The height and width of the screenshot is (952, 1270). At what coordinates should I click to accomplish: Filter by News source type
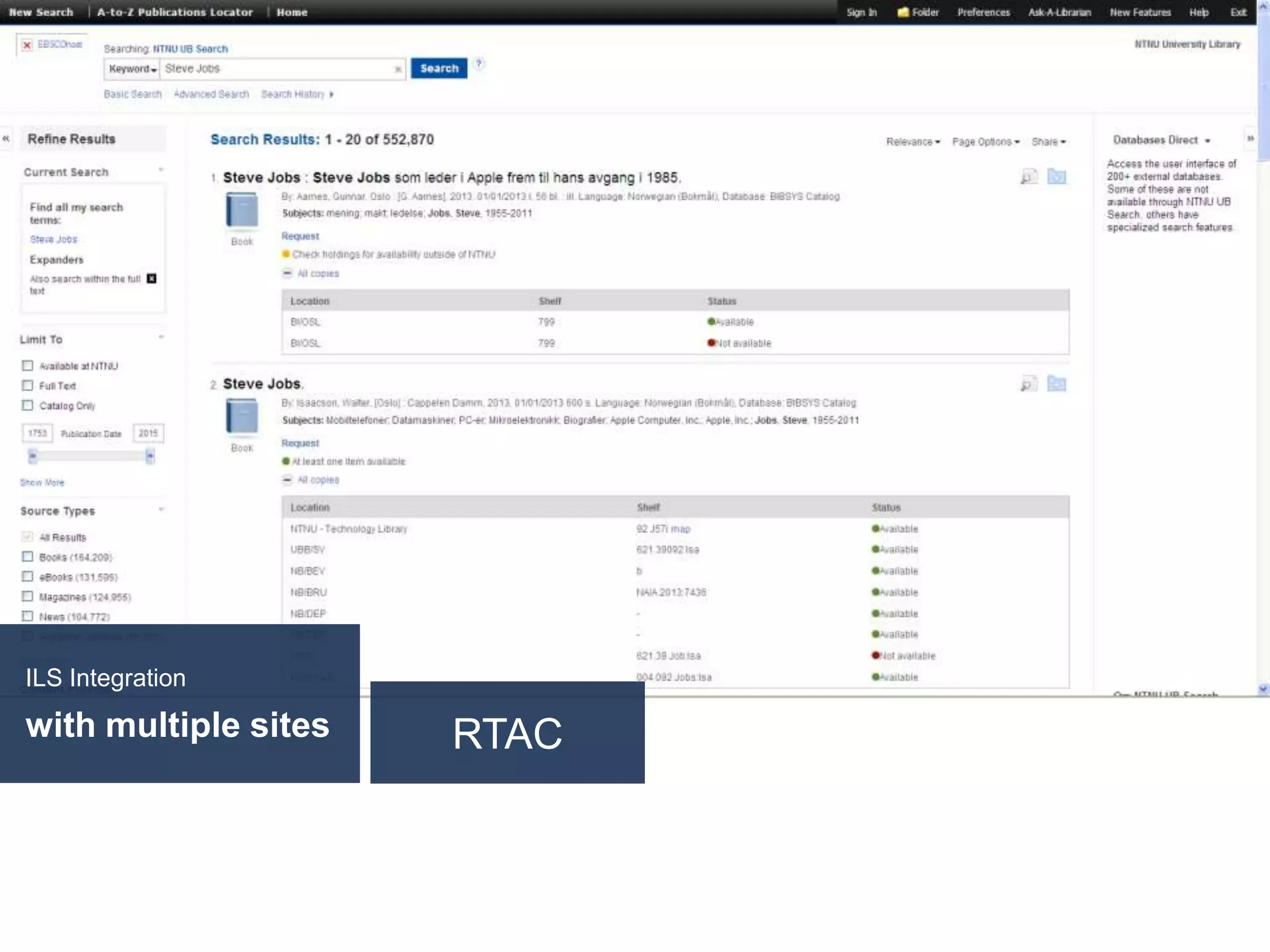(x=27, y=616)
